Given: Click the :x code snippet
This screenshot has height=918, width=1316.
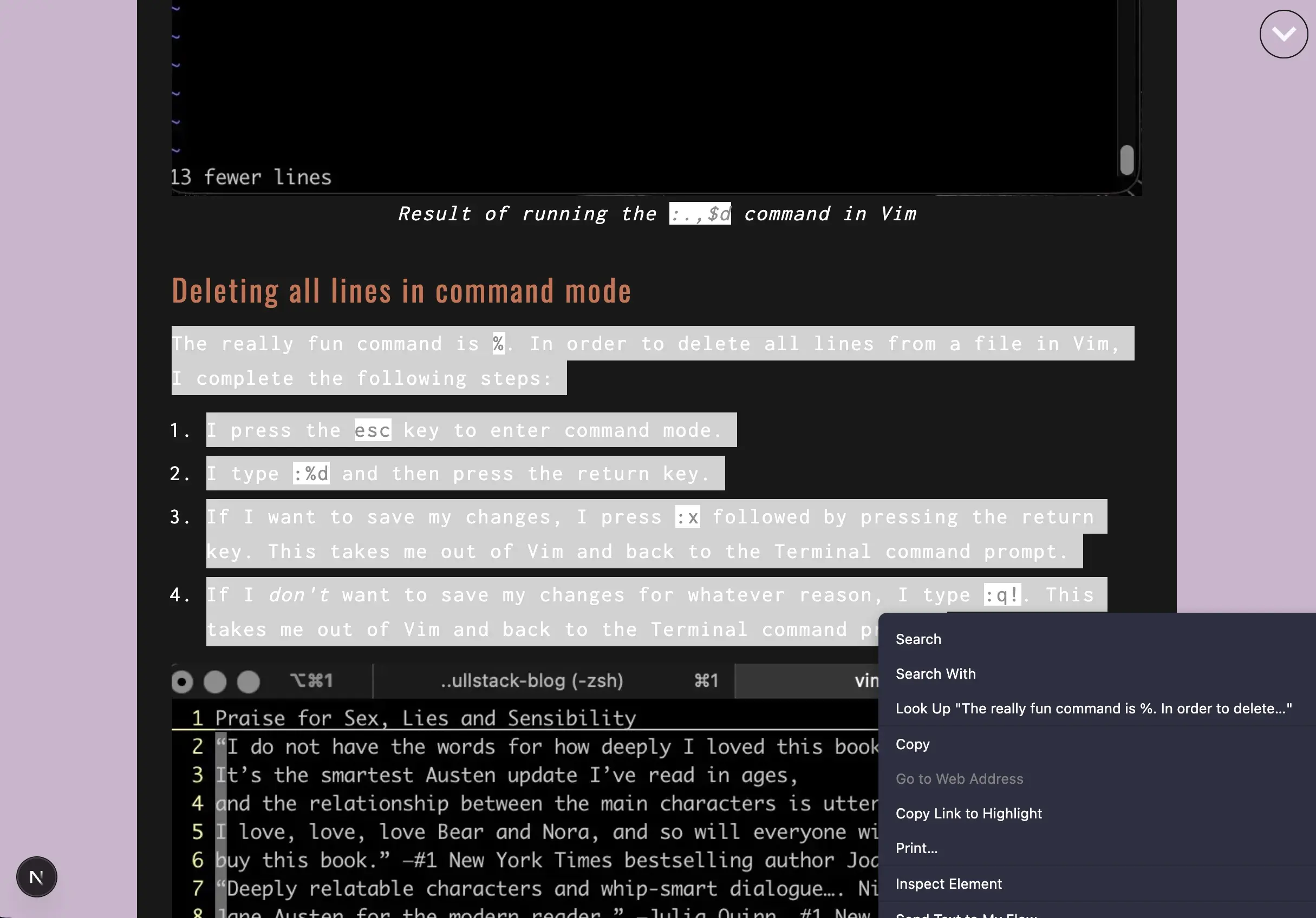Looking at the screenshot, I should point(687,517).
